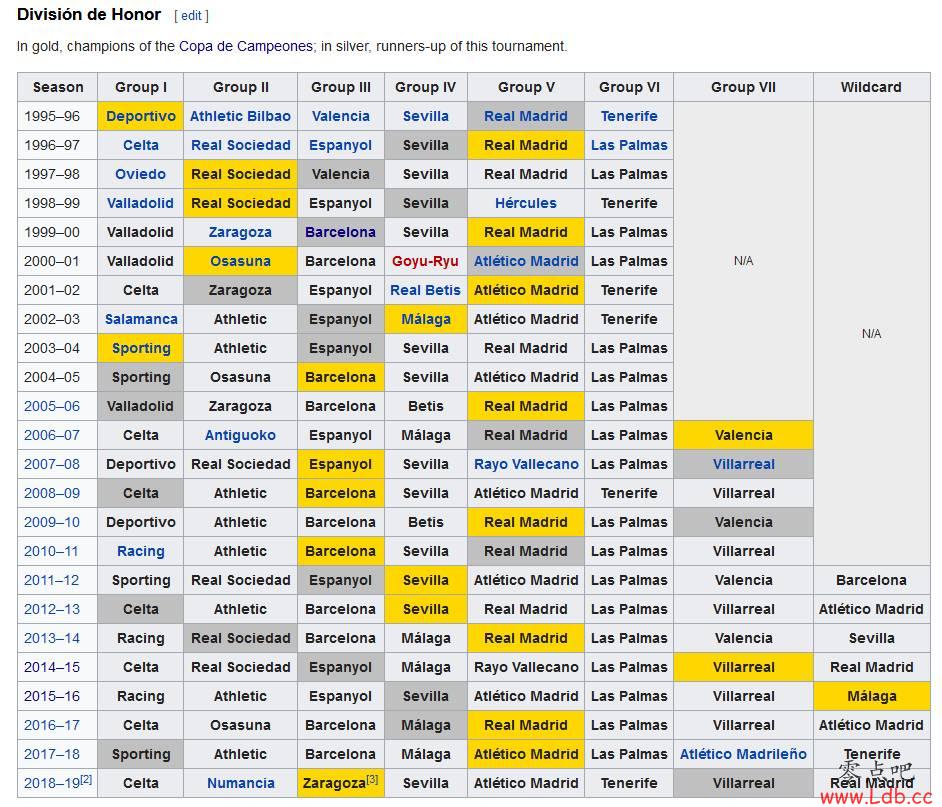Open the Numancia link

(x=240, y=783)
